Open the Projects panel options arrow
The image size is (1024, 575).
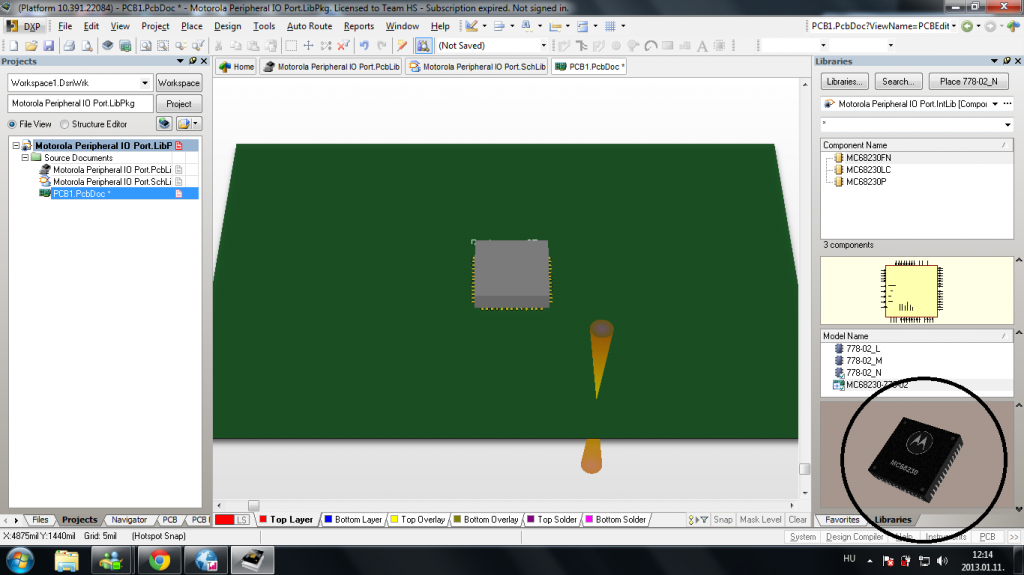coord(180,61)
